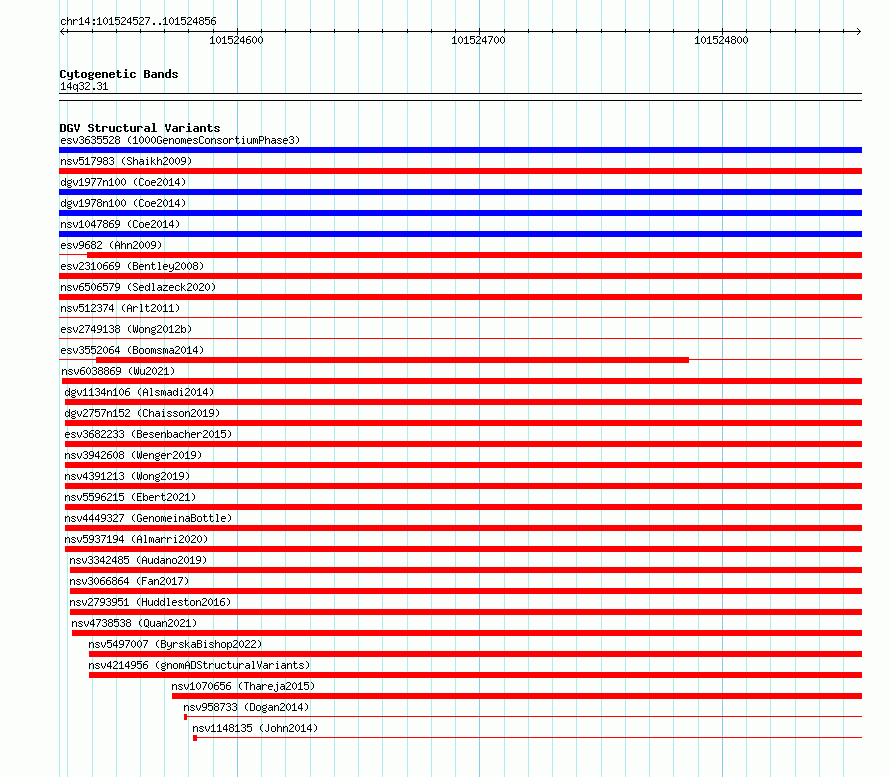
Task: Select the nsv5596215 (Ebert2021) label
Action: pos(130,497)
